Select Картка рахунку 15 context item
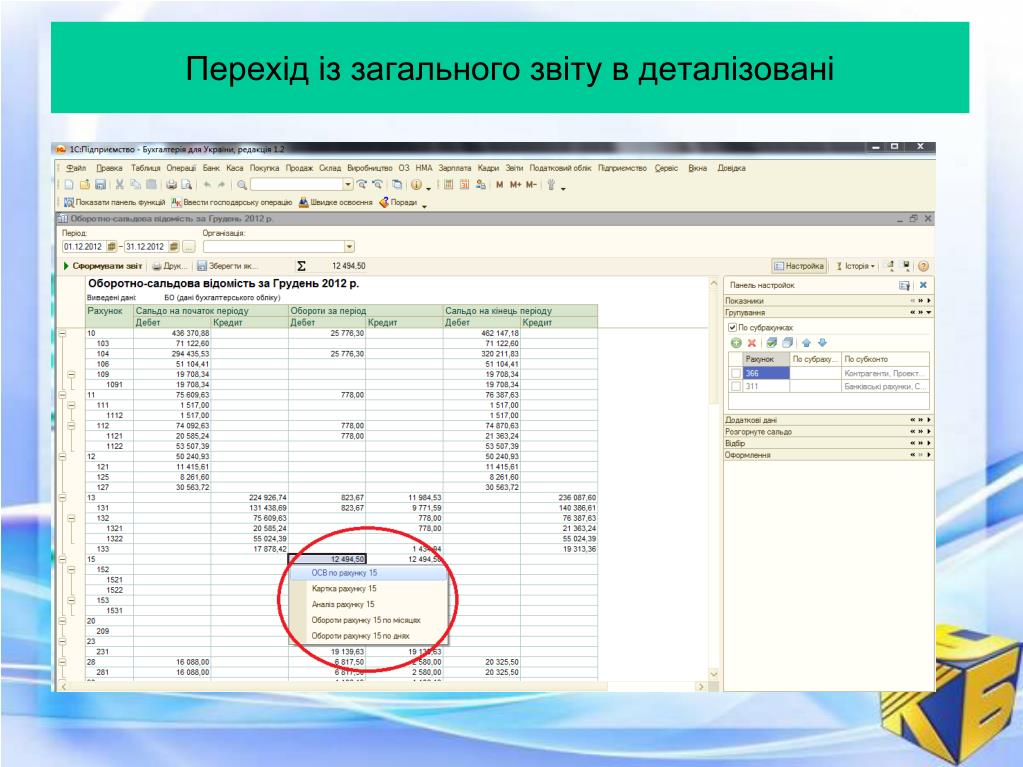The width and height of the screenshot is (1023, 767). point(369,588)
